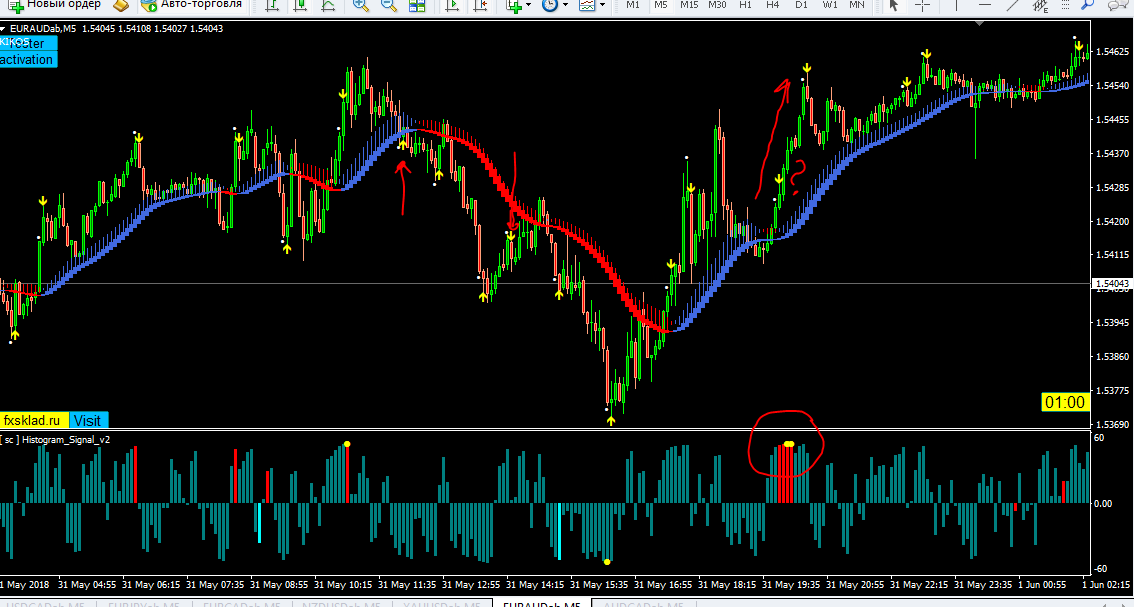Click the EURAUDab,M5 chart title text
The width and height of the screenshot is (1134, 607).
(x=43, y=29)
